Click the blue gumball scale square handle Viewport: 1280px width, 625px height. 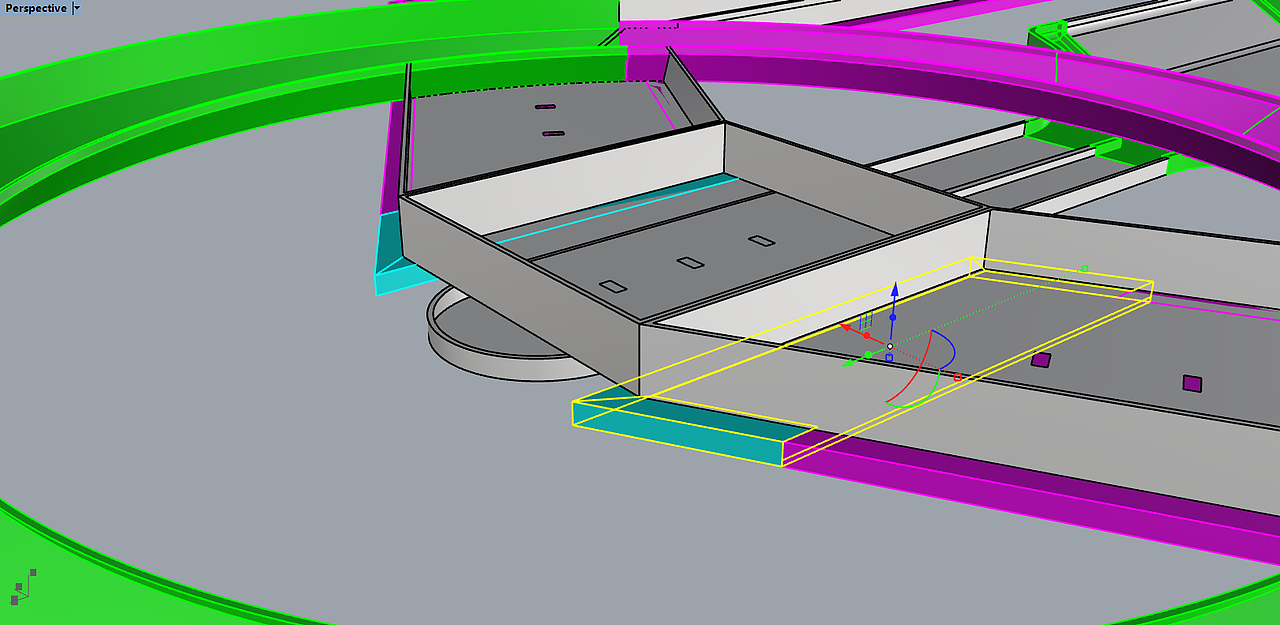click(889, 357)
